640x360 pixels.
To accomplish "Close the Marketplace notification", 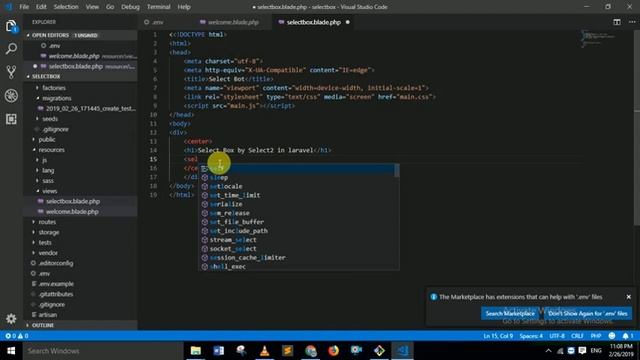I will (629, 297).
